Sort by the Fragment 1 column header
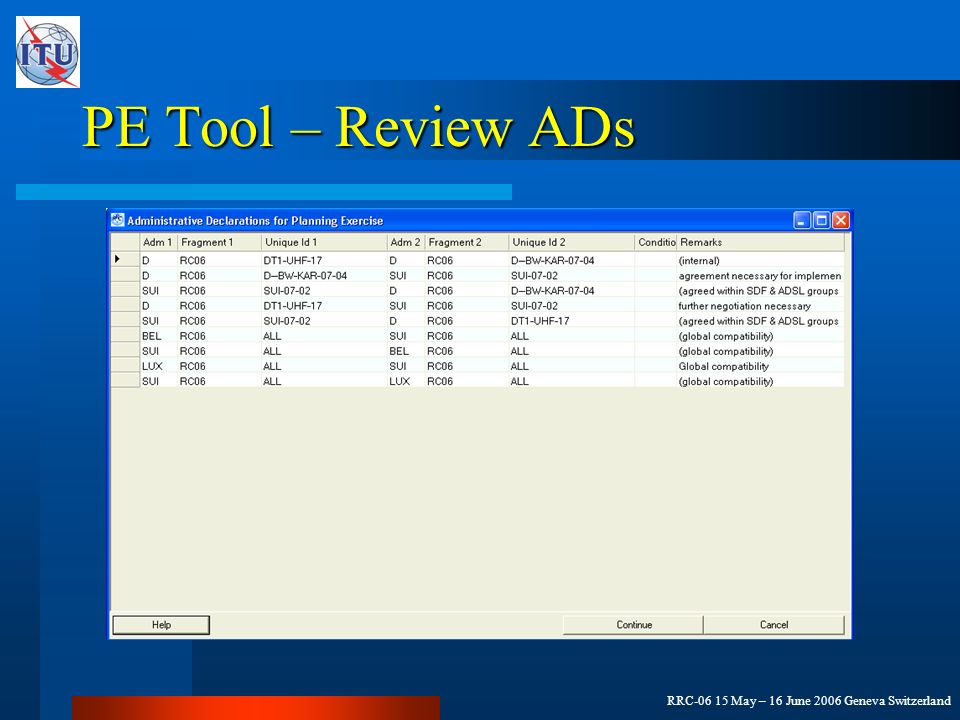Viewport: 960px width, 720px height. point(219,242)
